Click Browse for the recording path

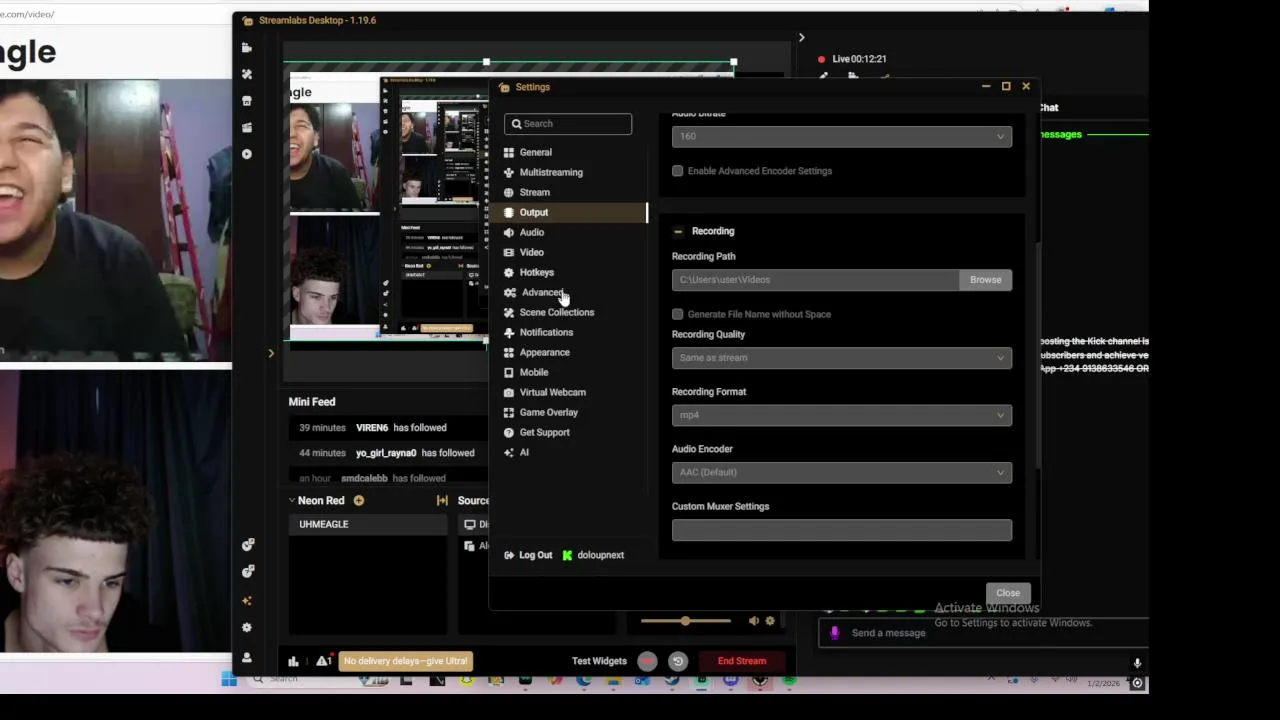point(985,280)
